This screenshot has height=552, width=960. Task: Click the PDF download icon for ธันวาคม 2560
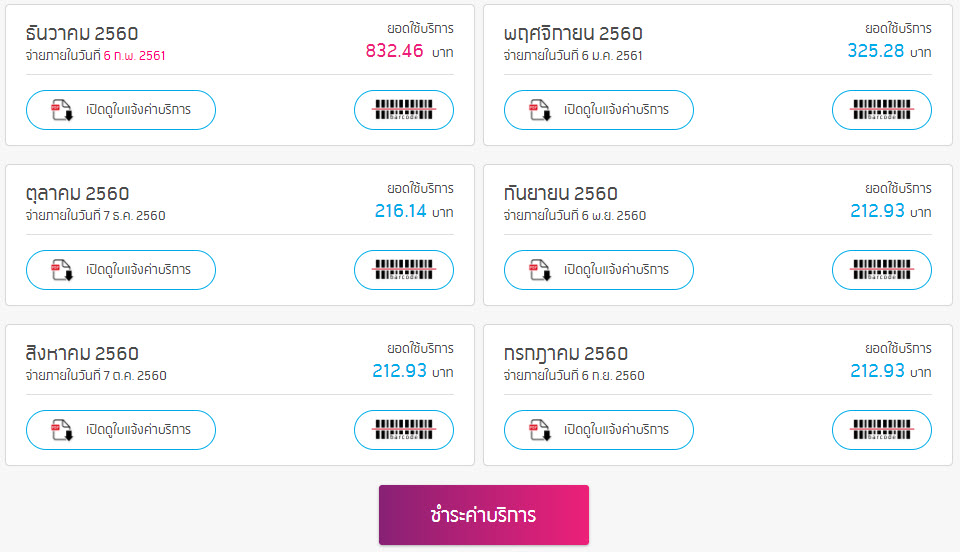pos(62,110)
